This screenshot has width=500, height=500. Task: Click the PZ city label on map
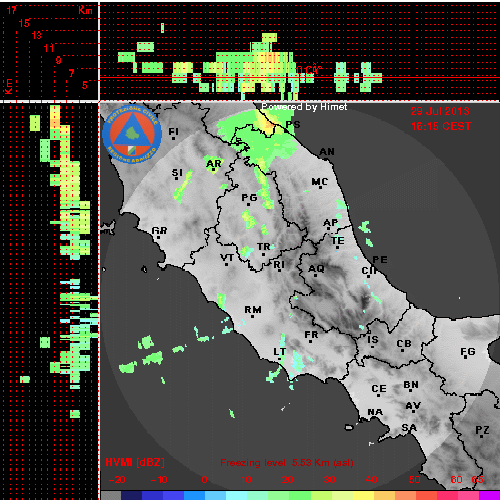[x=482, y=430]
